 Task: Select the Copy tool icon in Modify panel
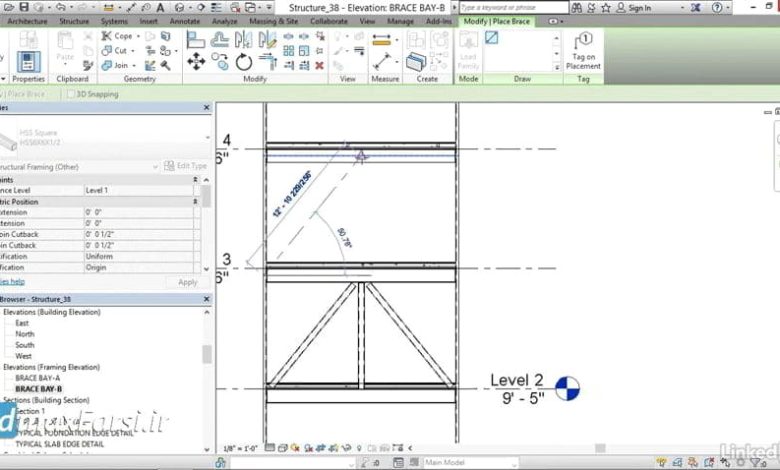[x=220, y=62]
